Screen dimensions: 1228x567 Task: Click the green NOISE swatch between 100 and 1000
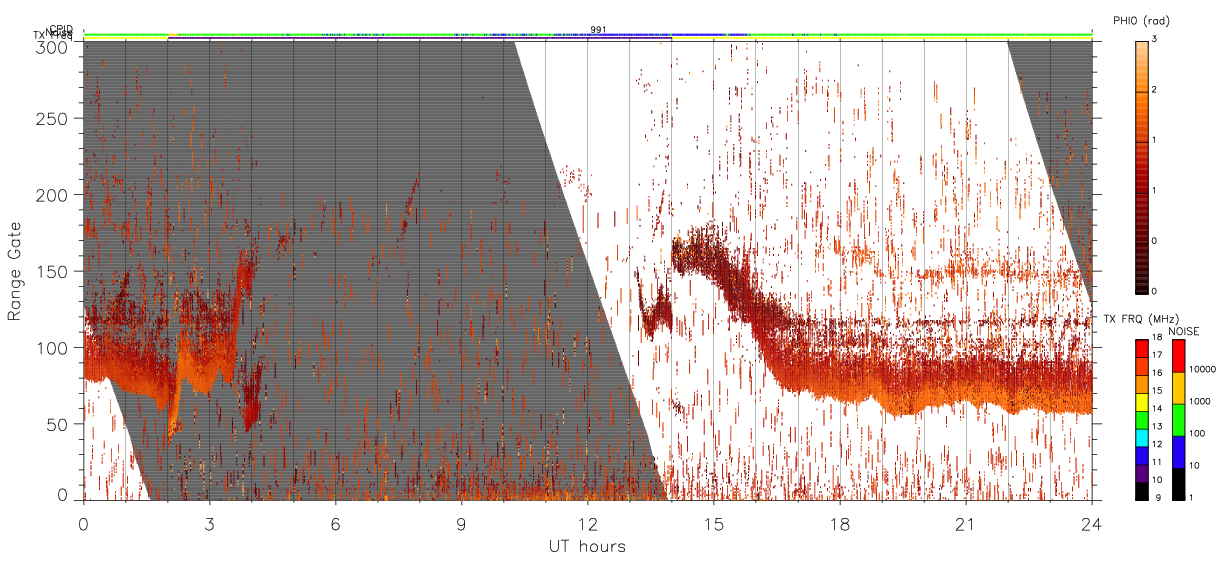(x=1179, y=420)
